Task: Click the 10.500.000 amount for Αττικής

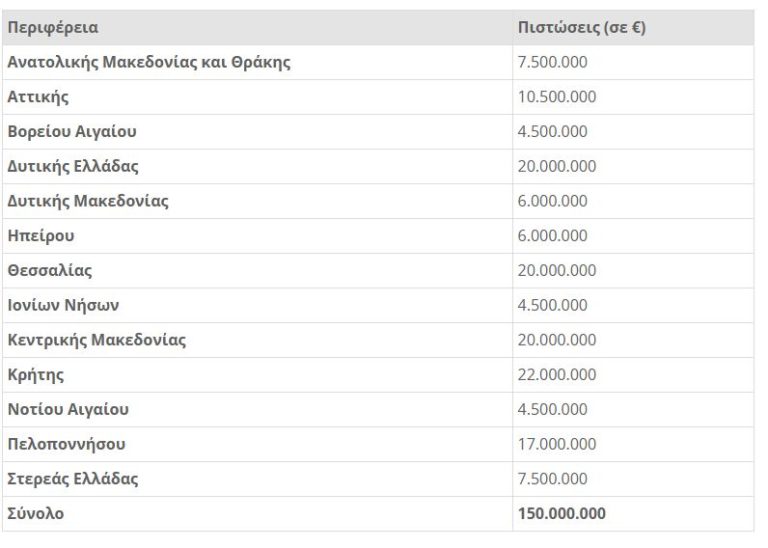Action: [556, 97]
